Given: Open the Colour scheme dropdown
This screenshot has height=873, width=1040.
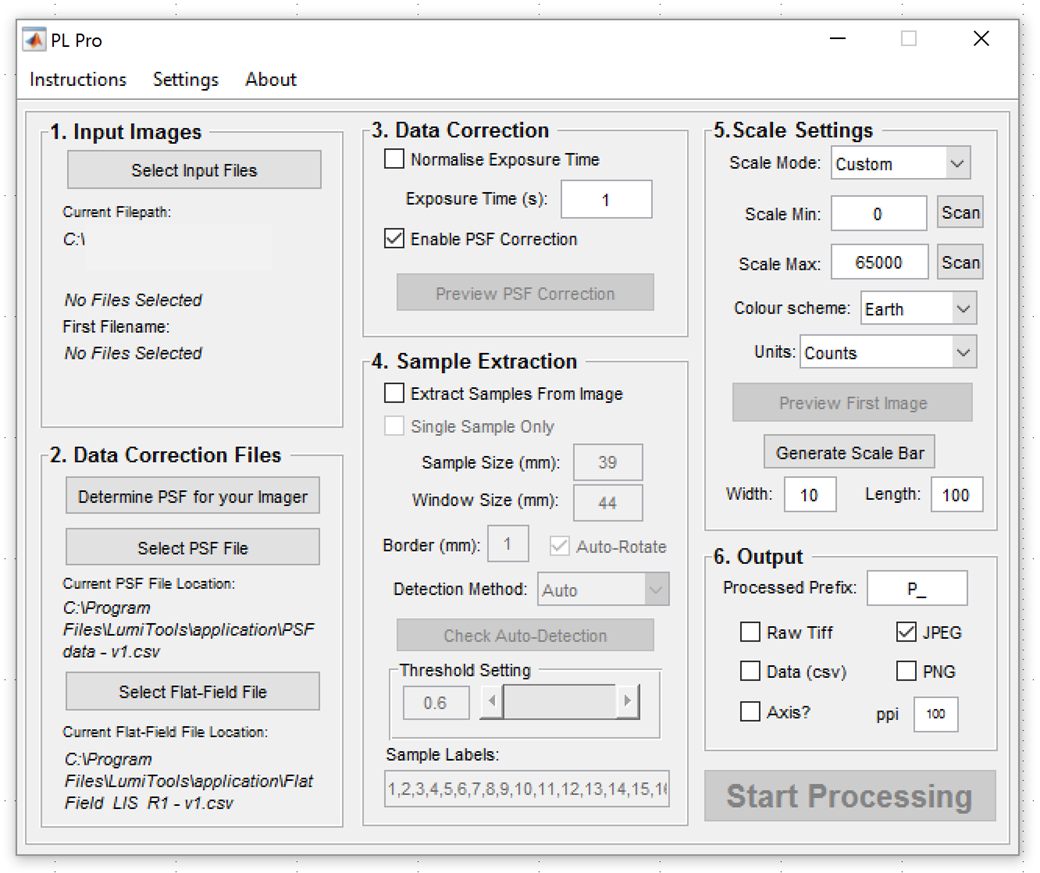Looking at the screenshot, I should tap(919, 308).
